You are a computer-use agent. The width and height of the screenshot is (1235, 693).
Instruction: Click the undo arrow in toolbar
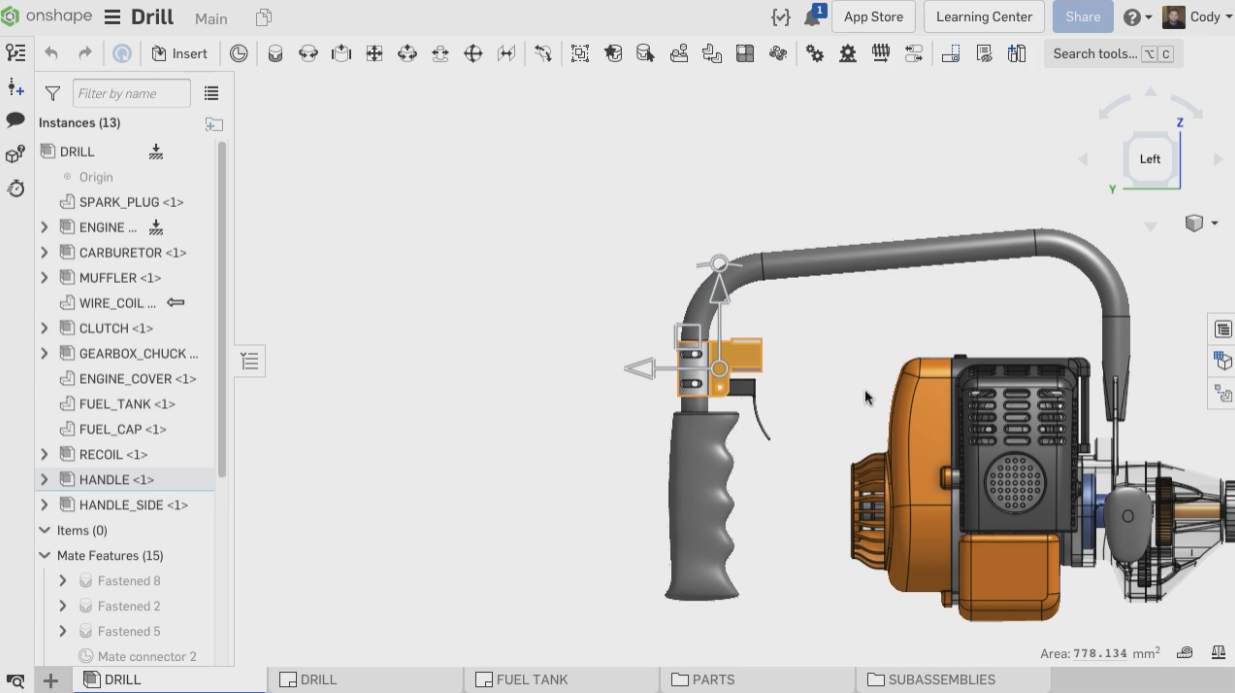coord(52,54)
